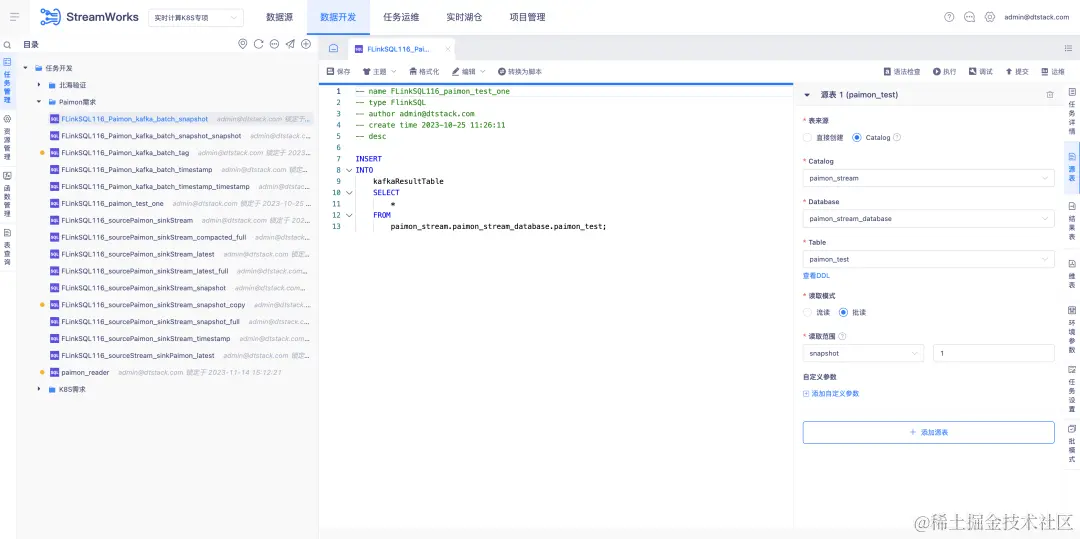Go to the 任务运维 top menu

click(401, 17)
